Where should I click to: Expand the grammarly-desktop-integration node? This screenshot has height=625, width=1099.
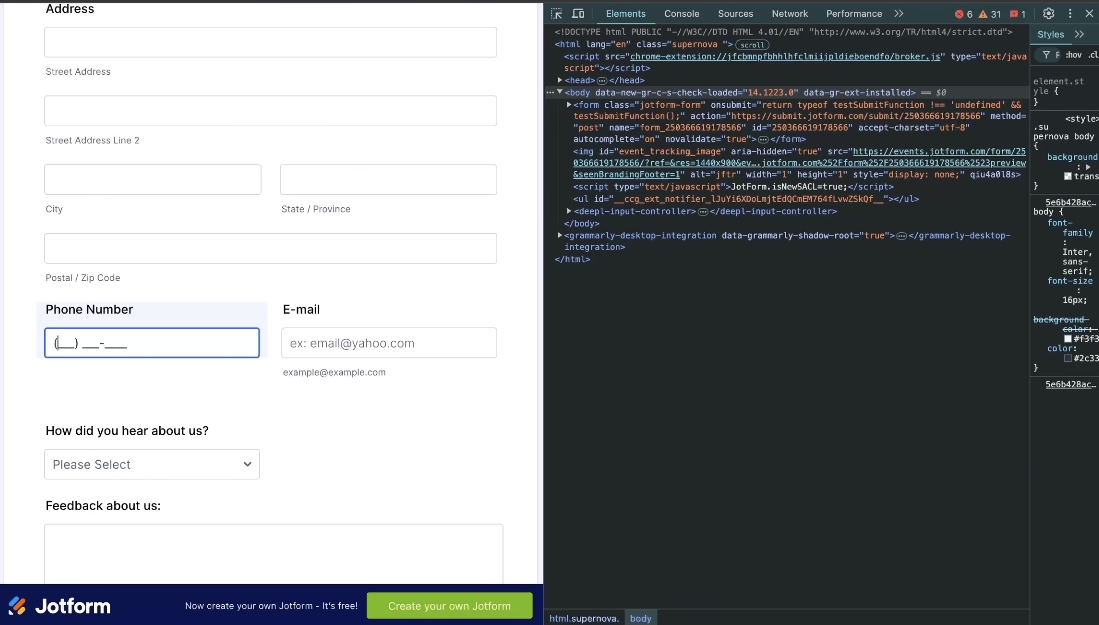pyautogui.click(x=559, y=235)
